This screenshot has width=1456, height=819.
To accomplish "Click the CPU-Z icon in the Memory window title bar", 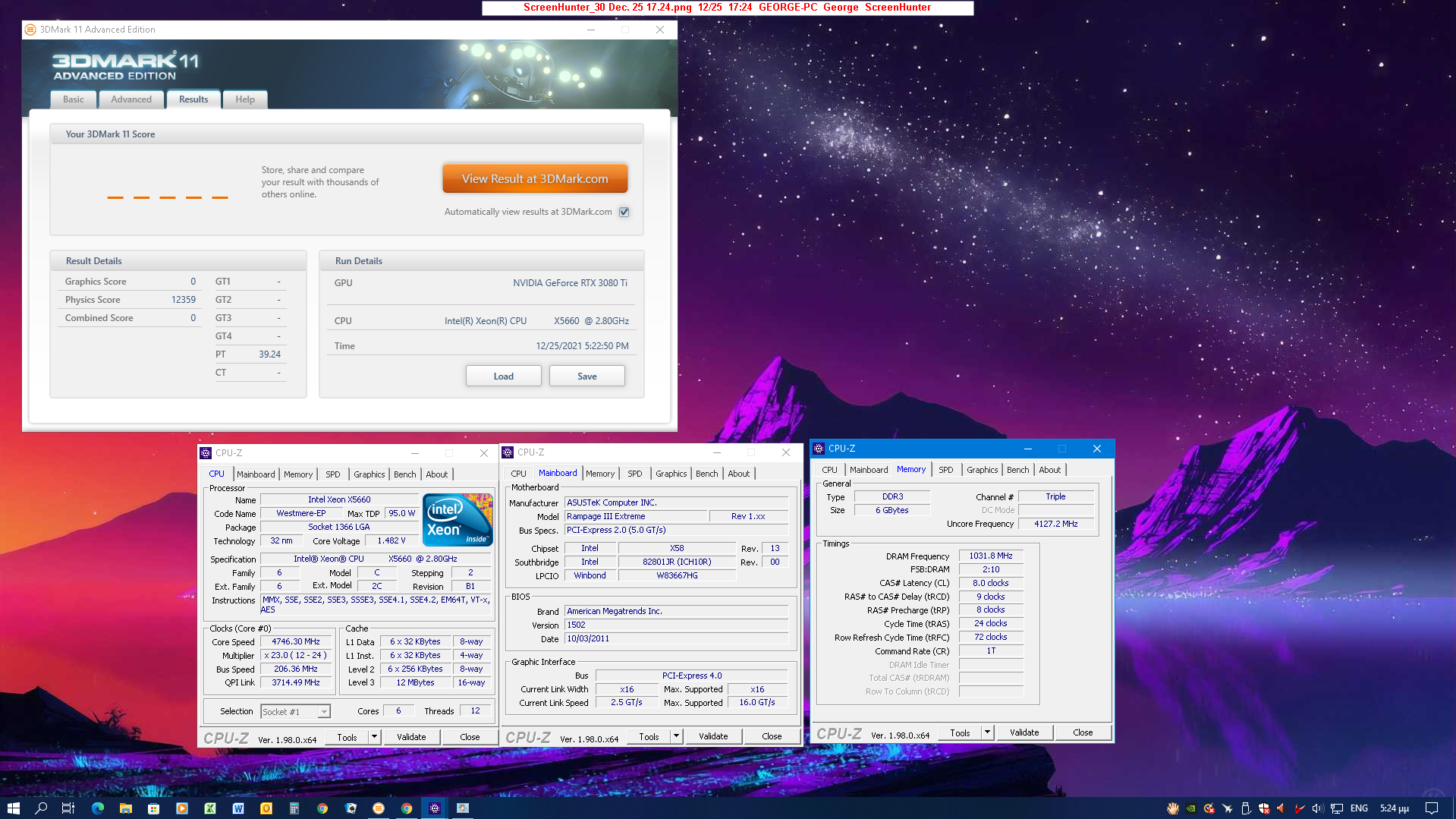I will pyautogui.click(x=819, y=449).
